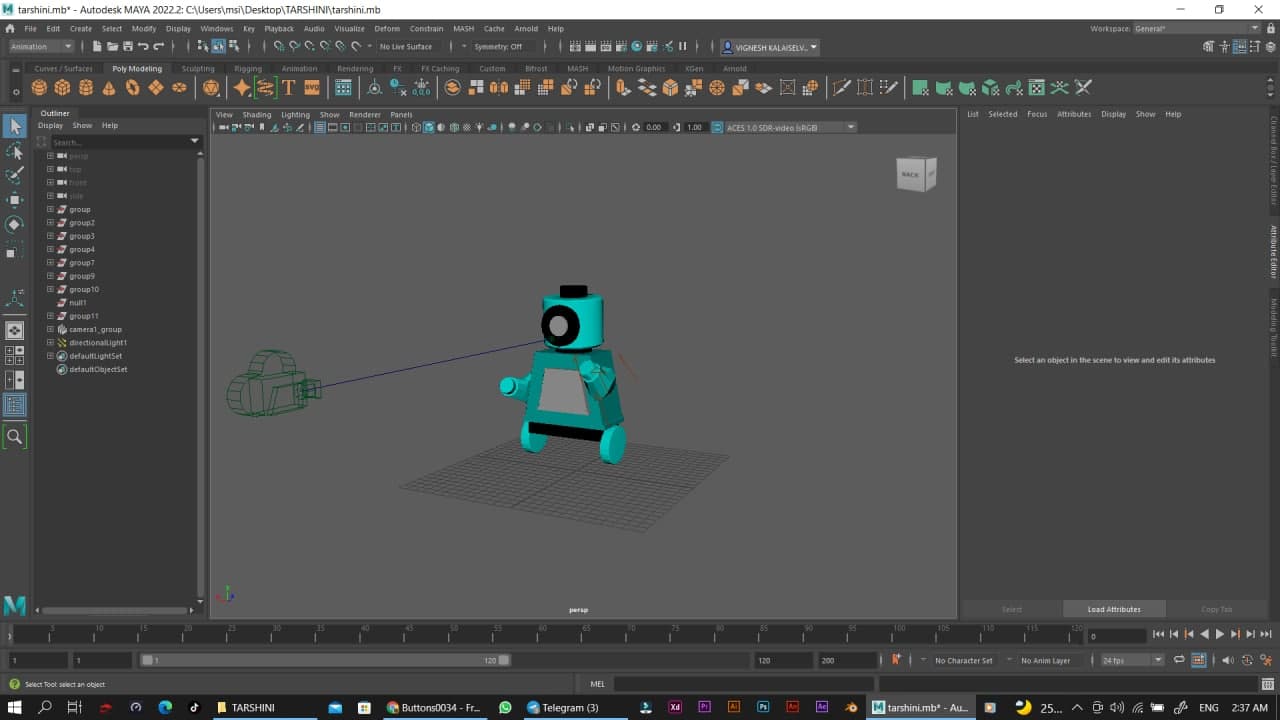The image size is (1280, 720).
Task: Create a polygon sphere from the shelf
Action: 39,88
